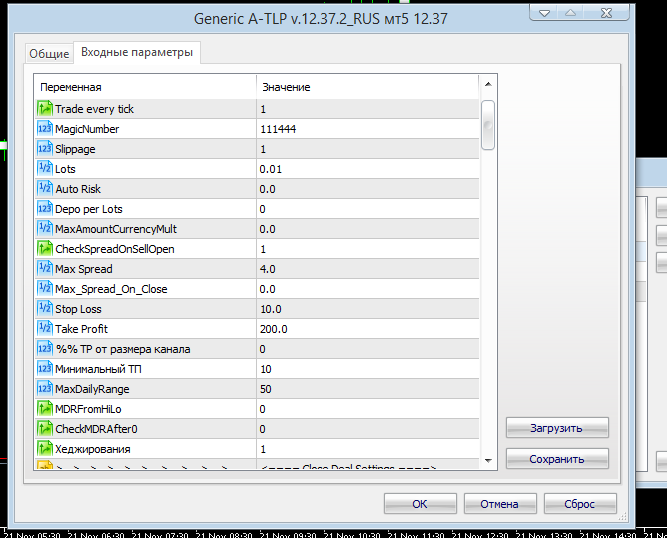The image size is (667, 538).
Task: Click the boolean icon beside MDRFromHiLo
Action: point(45,409)
